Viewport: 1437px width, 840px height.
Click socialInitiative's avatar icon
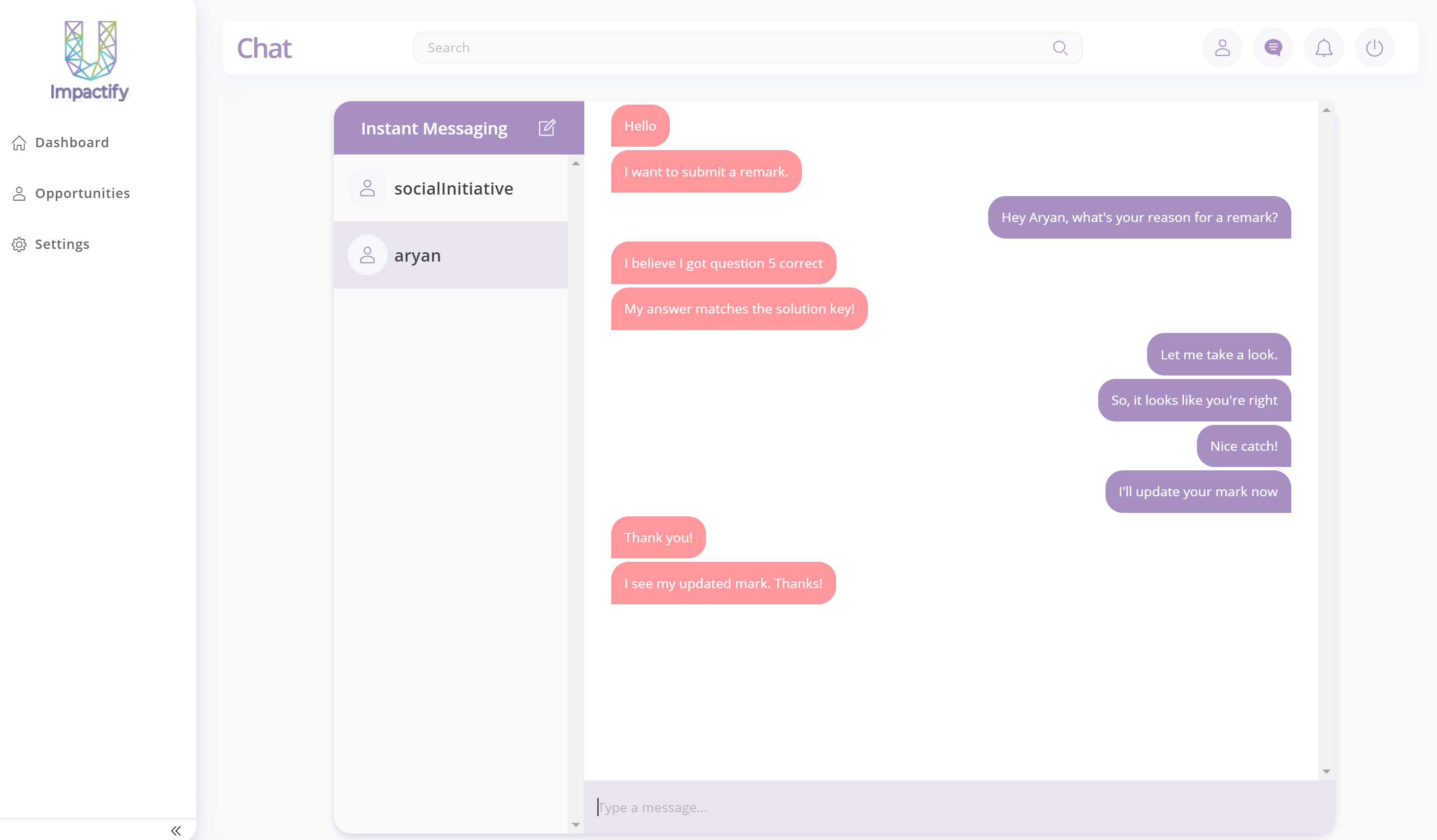(x=367, y=188)
